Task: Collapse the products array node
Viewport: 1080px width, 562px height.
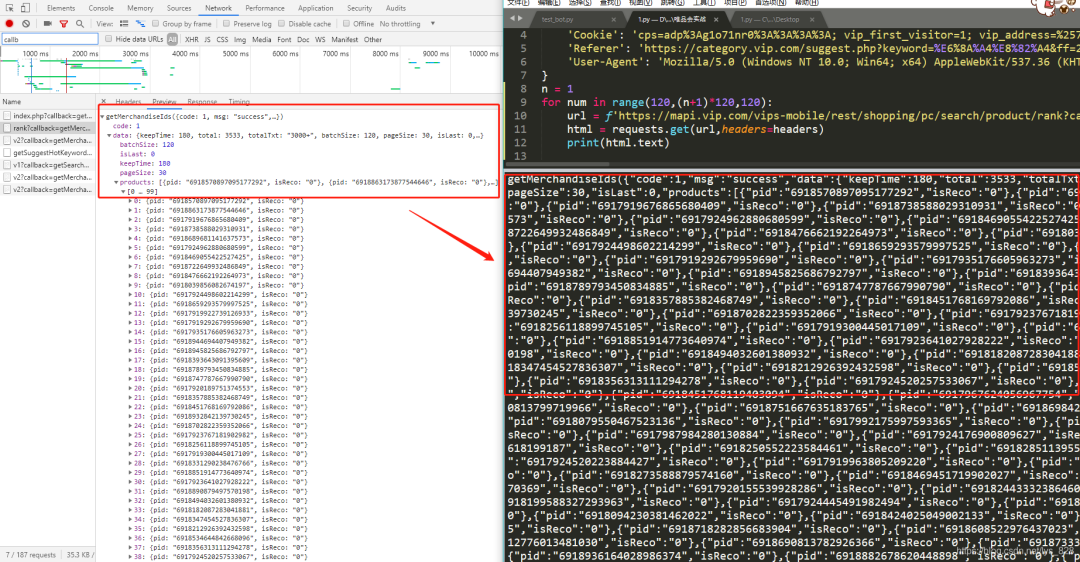Action: tap(116, 183)
